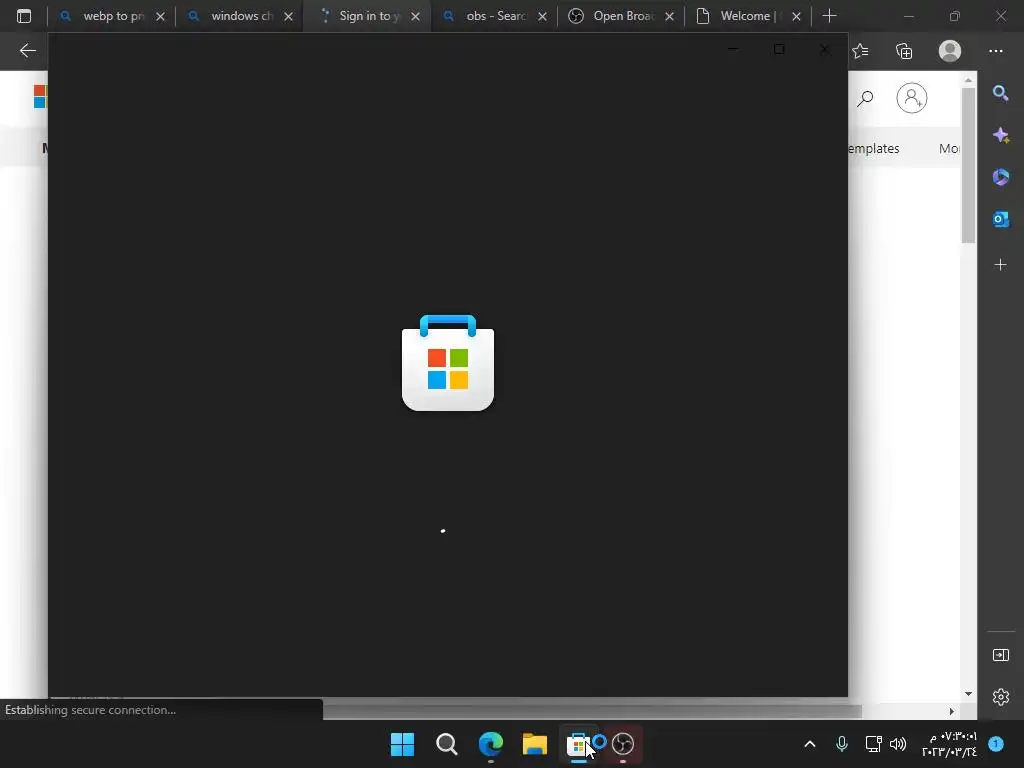Maximize the Microsoft Store window
1024x768 pixels.
[779, 49]
